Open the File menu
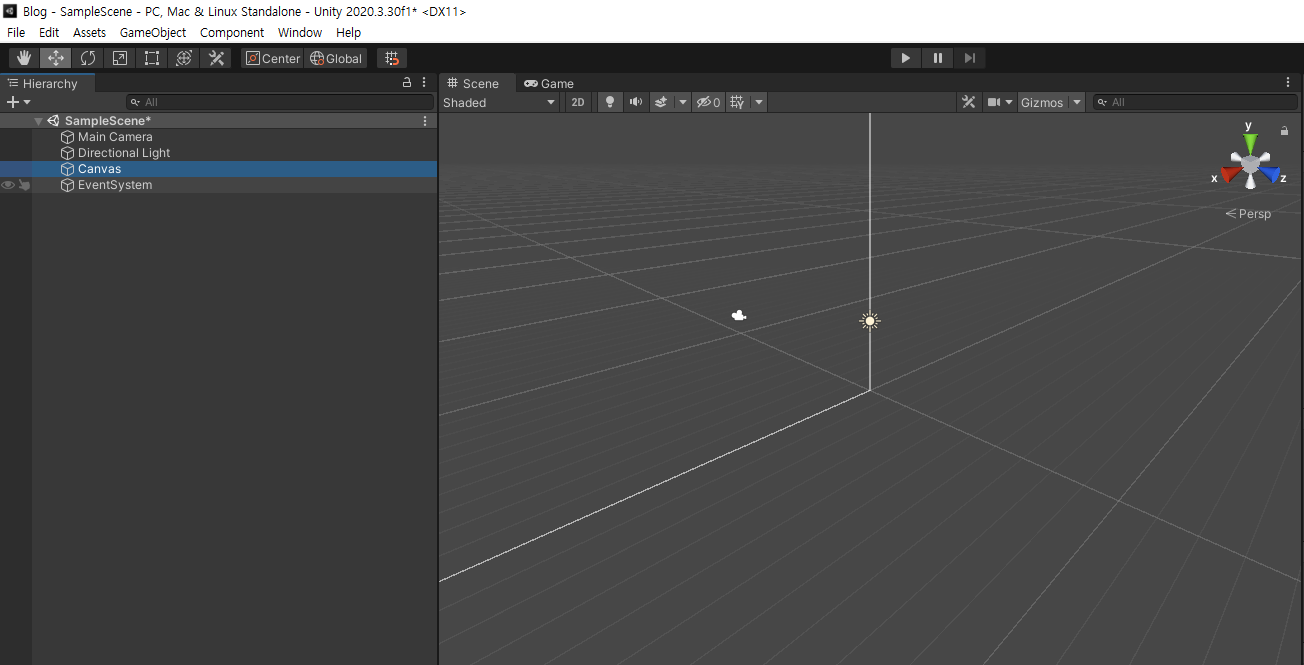 point(16,32)
